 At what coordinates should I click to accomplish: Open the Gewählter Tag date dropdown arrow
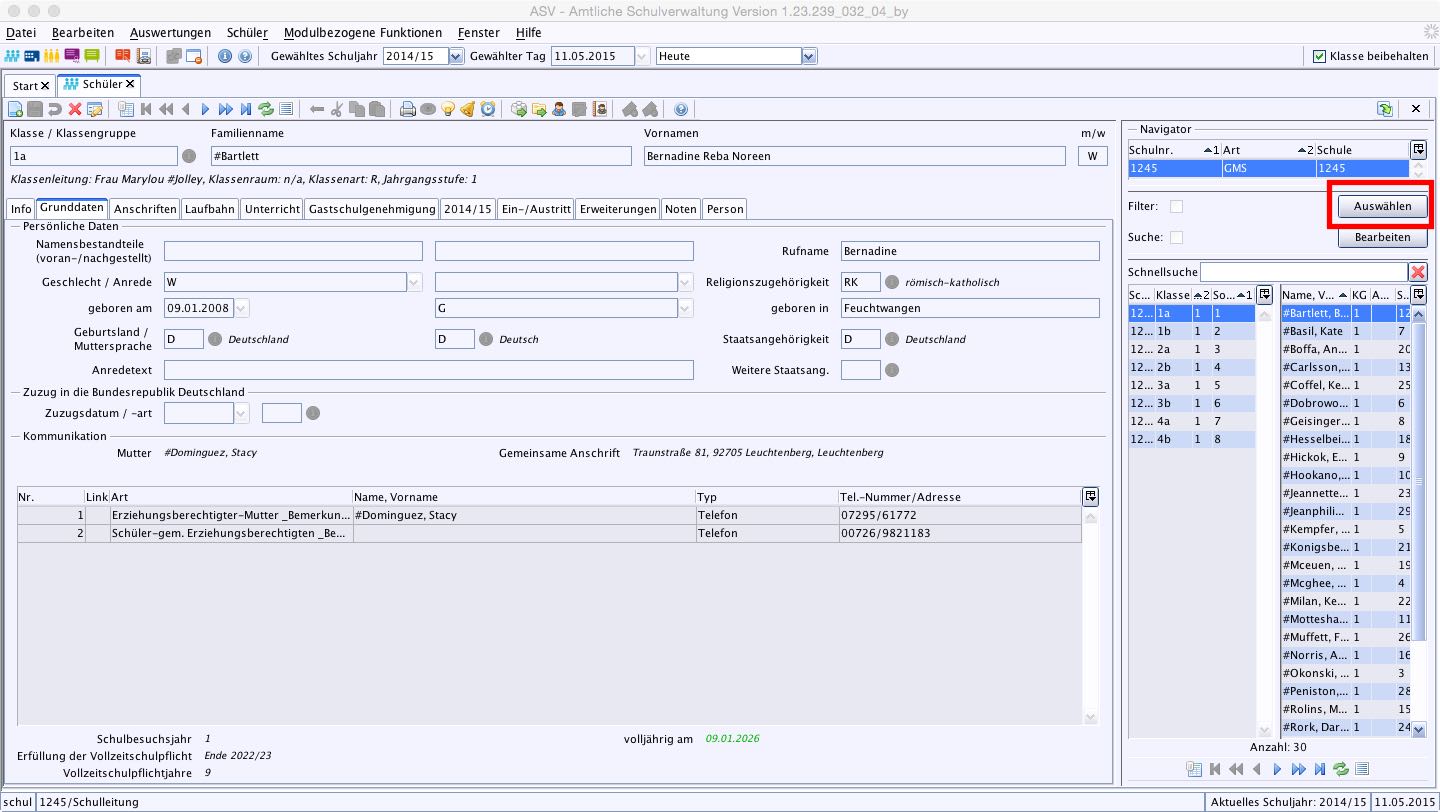pyautogui.click(x=642, y=56)
